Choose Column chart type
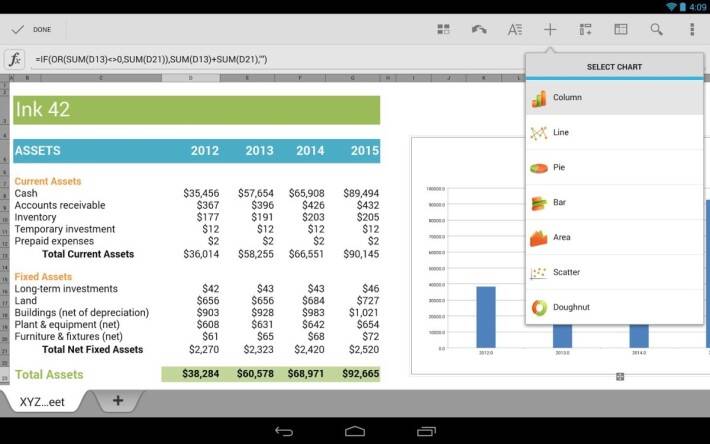710x444 pixels. 614,97
